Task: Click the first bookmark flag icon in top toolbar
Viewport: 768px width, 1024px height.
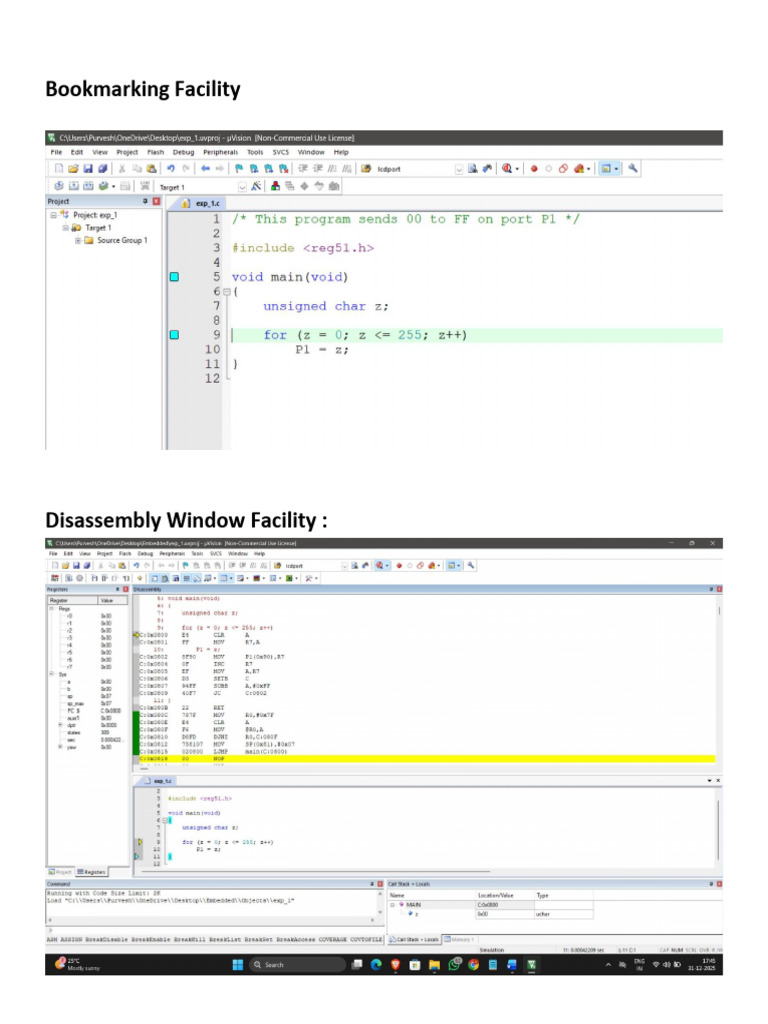Action: [239, 168]
